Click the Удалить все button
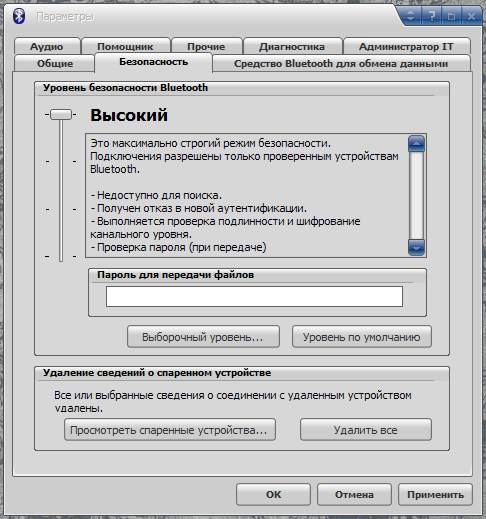This screenshot has width=486, height=519. (x=366, y=430)
